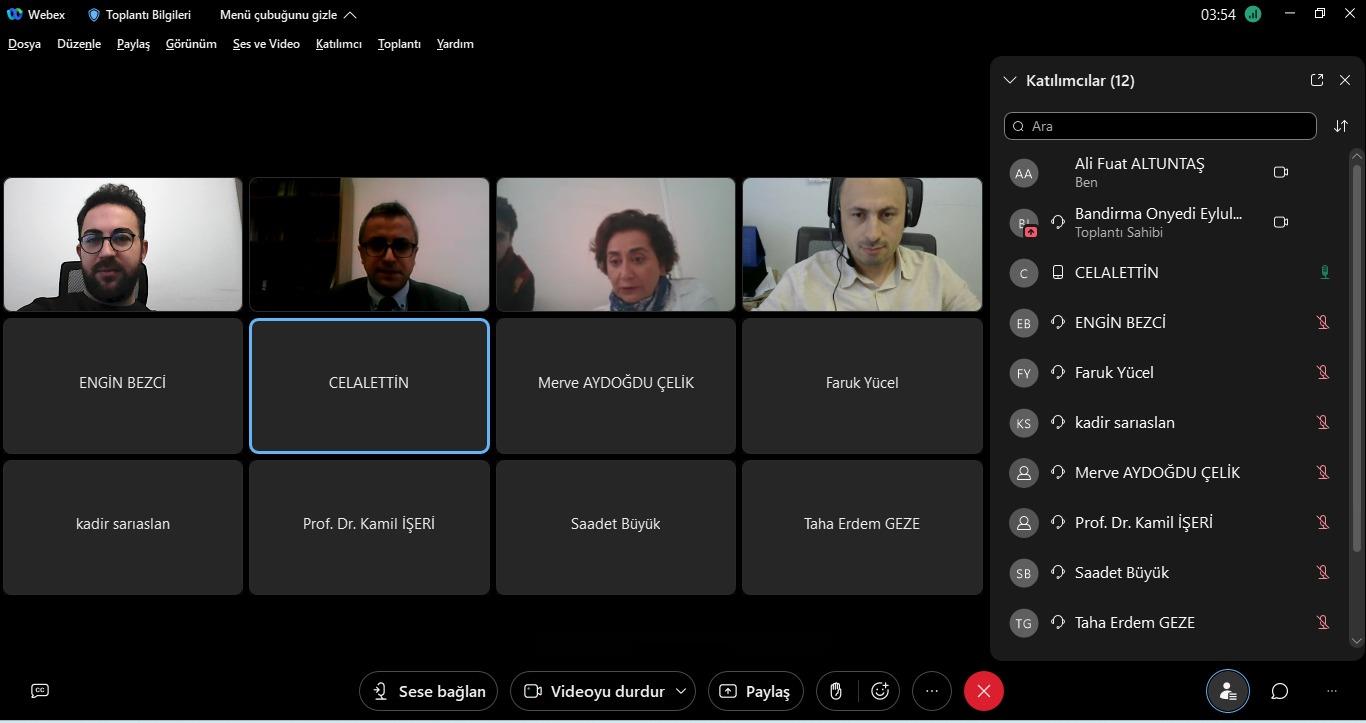Click the closed captions icon
Image resolution: width=1366 pixels, height=723 pixels.
click(x=40, y=691)
